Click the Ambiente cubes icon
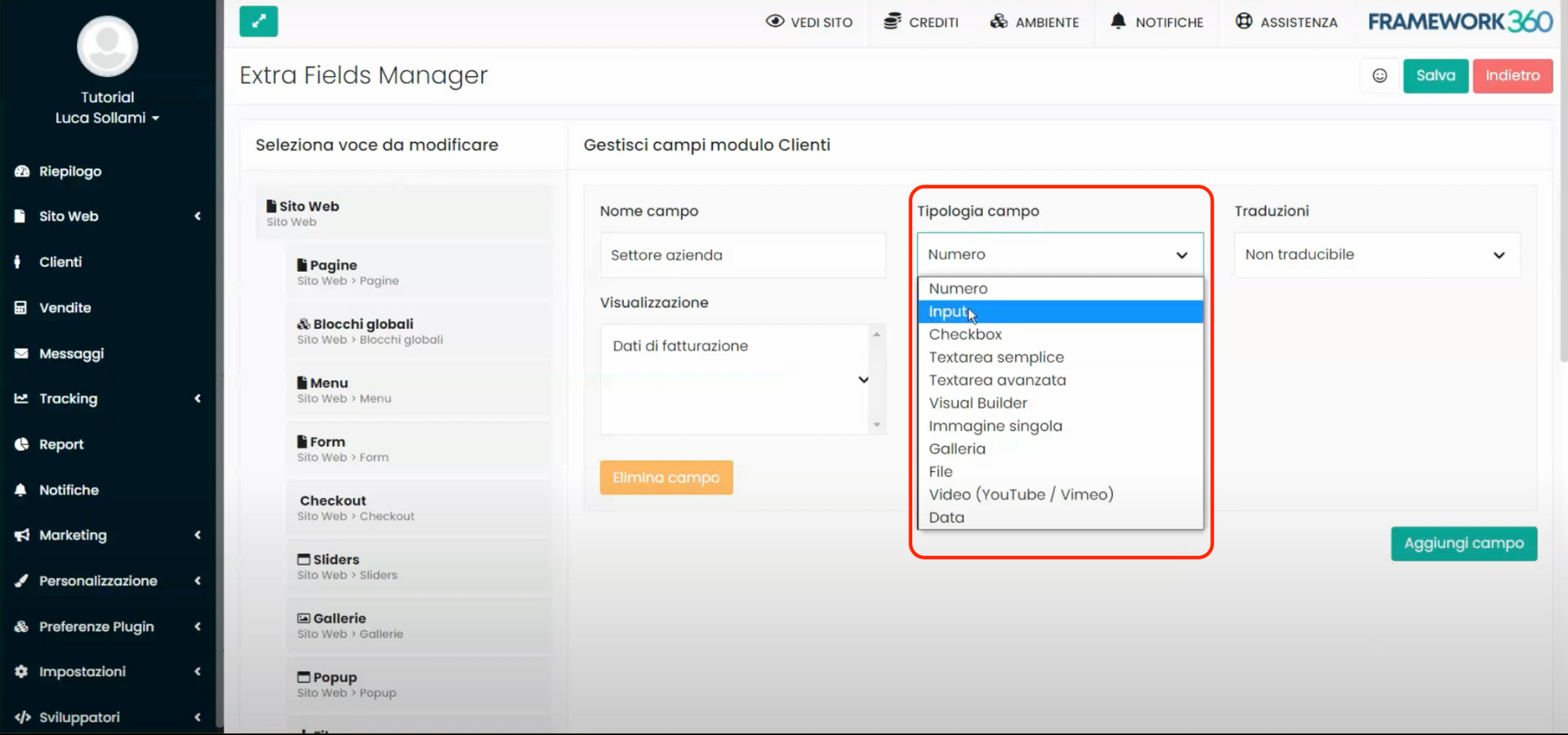The image size is (1568, 735). [998, 21]
